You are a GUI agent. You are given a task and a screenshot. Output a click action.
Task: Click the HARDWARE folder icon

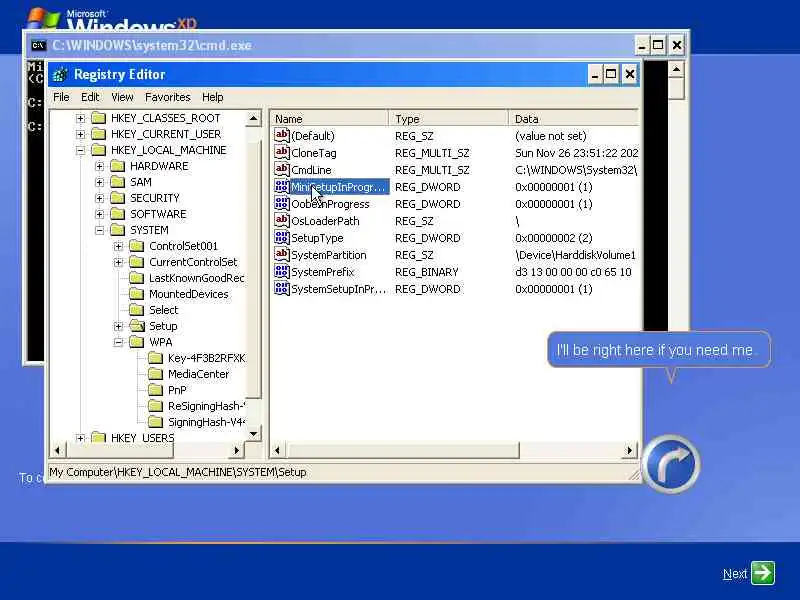pyautogui.click(x=117, y=166)
